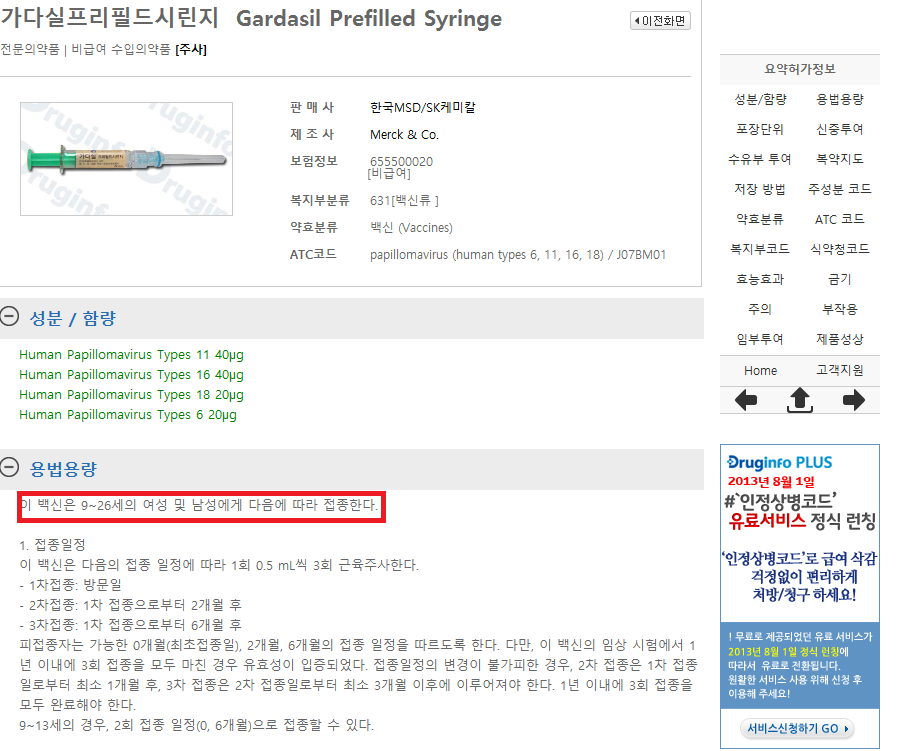Select 포장단위 in summary menu
Viewport: 904px width, 751px height.
pyautogui.click(x=760, y=129)
